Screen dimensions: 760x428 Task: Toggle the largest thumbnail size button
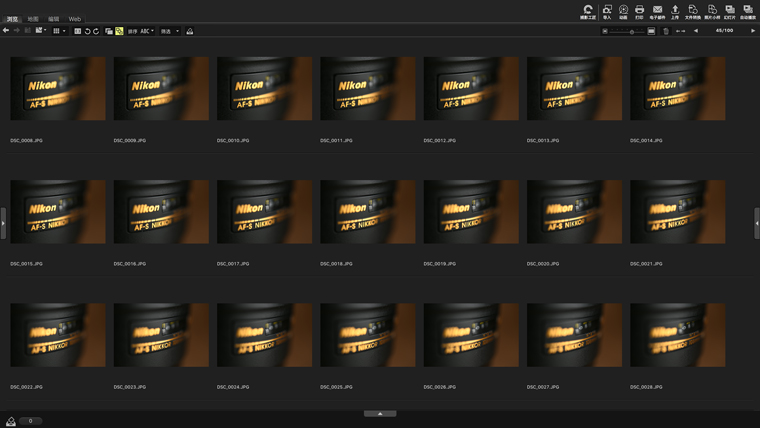pos(651,31)
